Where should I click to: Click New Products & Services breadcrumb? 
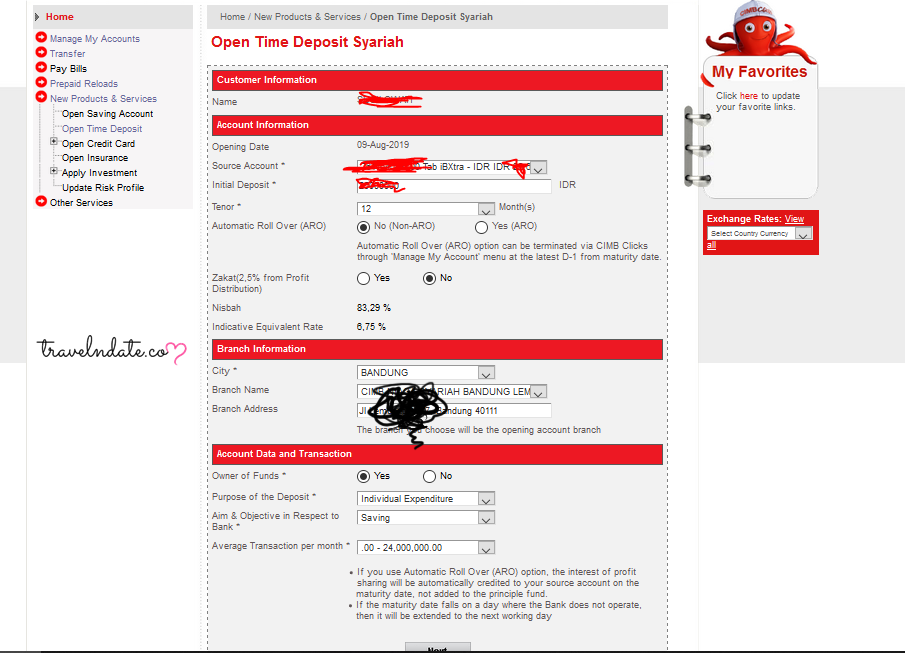coord(307,17)
